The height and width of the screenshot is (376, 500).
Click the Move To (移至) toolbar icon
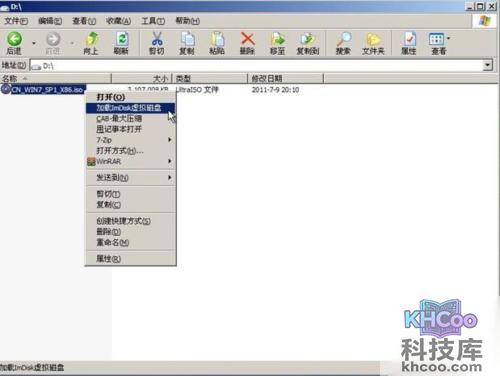[278, 39]
